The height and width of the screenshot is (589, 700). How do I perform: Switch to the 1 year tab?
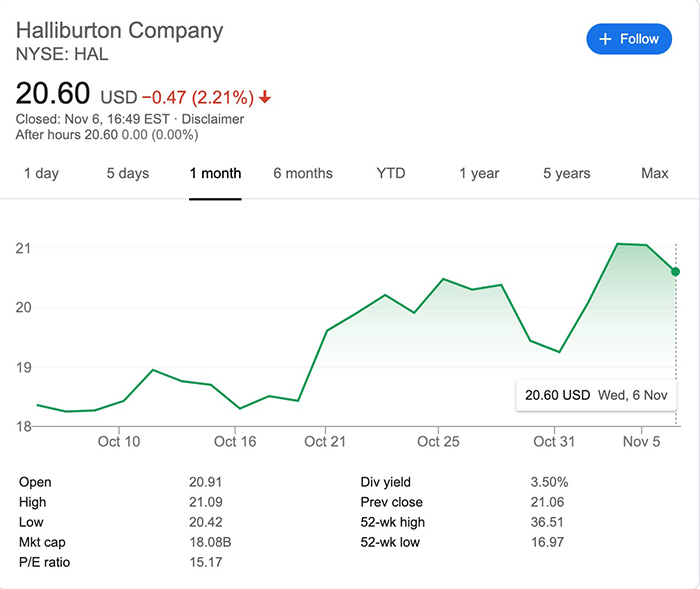pos(479,173)
